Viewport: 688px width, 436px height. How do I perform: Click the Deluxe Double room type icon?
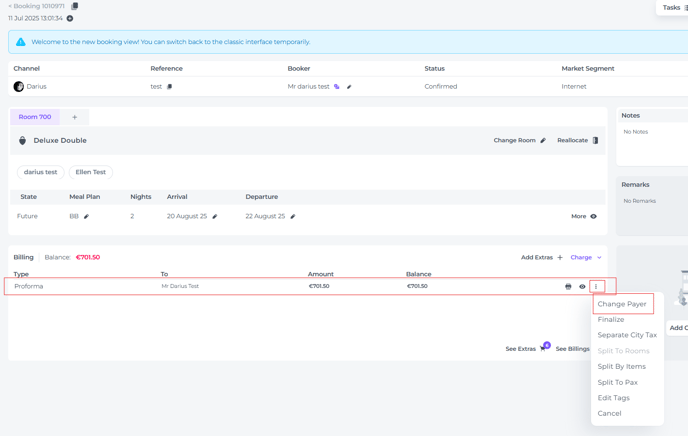tap(22, 140)
